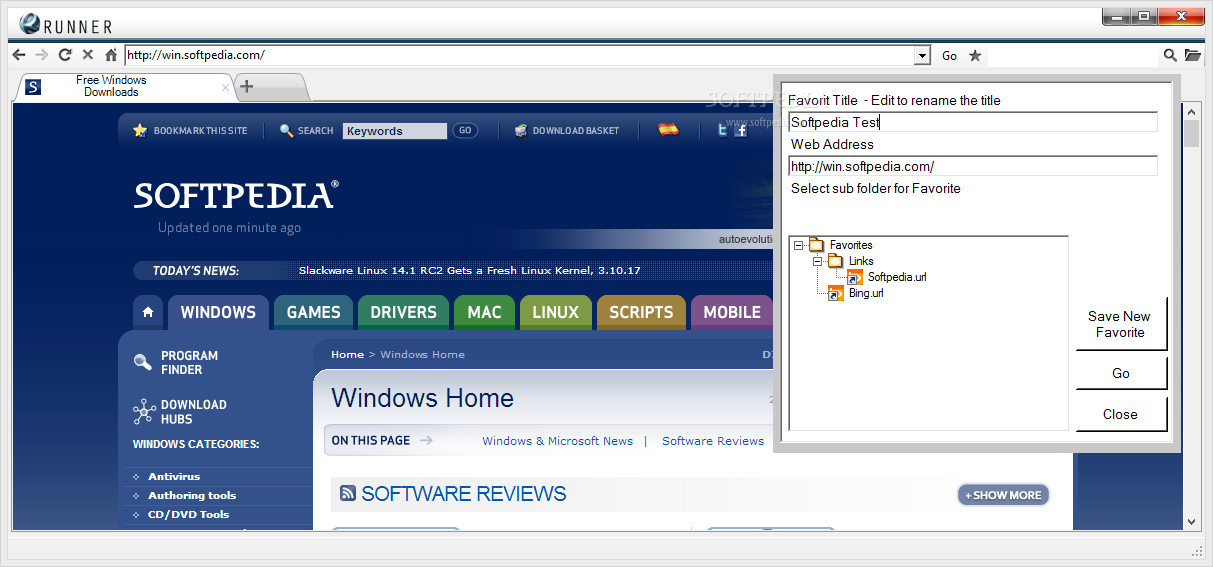The width and height of the screenshot is (1213, 567).
Task: Open the MAC category tab
Action: 484,312
